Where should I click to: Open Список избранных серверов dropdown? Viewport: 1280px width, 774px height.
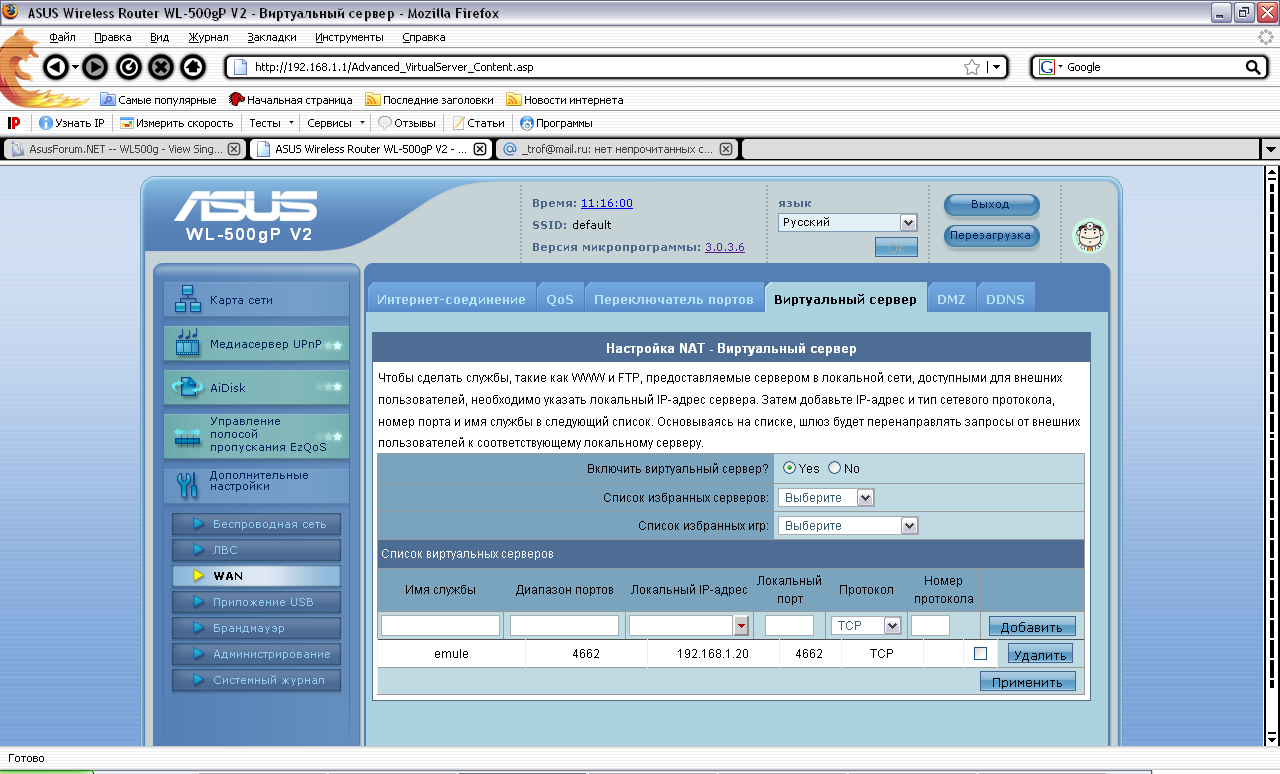826,497
